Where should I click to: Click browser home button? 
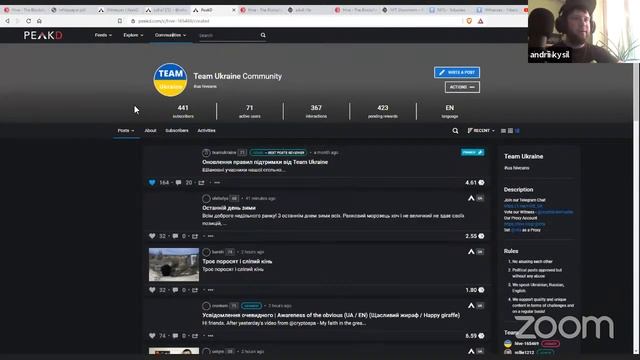(x=39, y=21)
